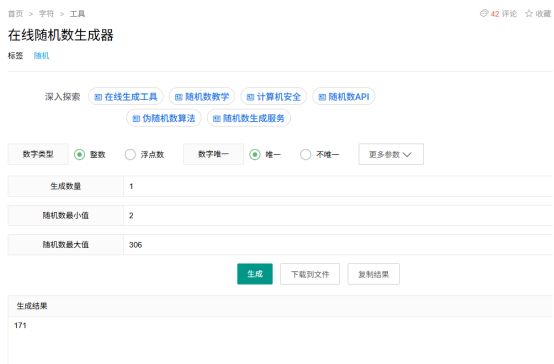Image resolution: width=554 pixels, height=364 pixels.
Task: Click the 生成结果 header text
Action: [32, 306]
